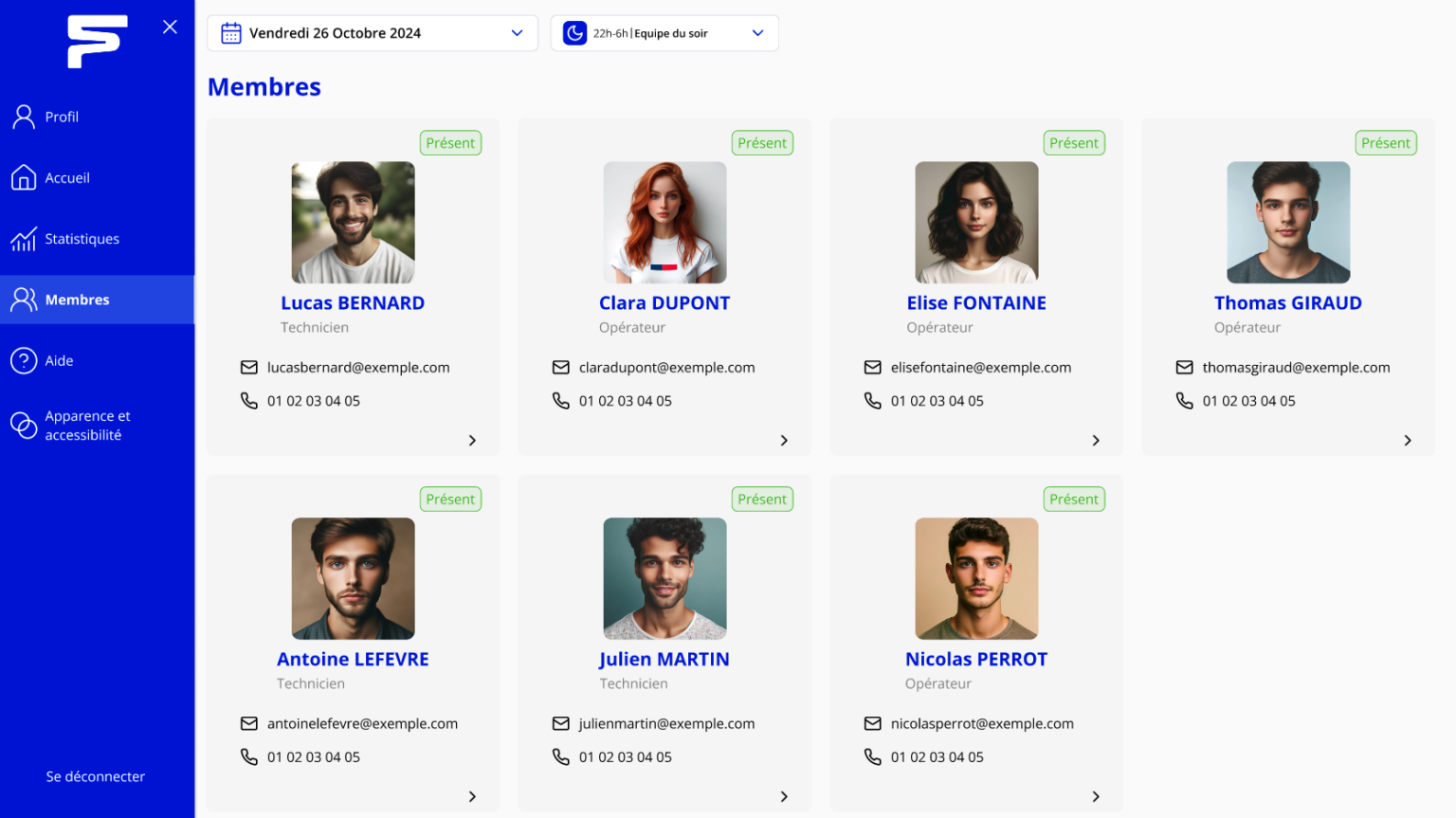This screenshot has height=818, width=1456.
Task: Click the Profil user icon in sidebar
Action: 24,117
